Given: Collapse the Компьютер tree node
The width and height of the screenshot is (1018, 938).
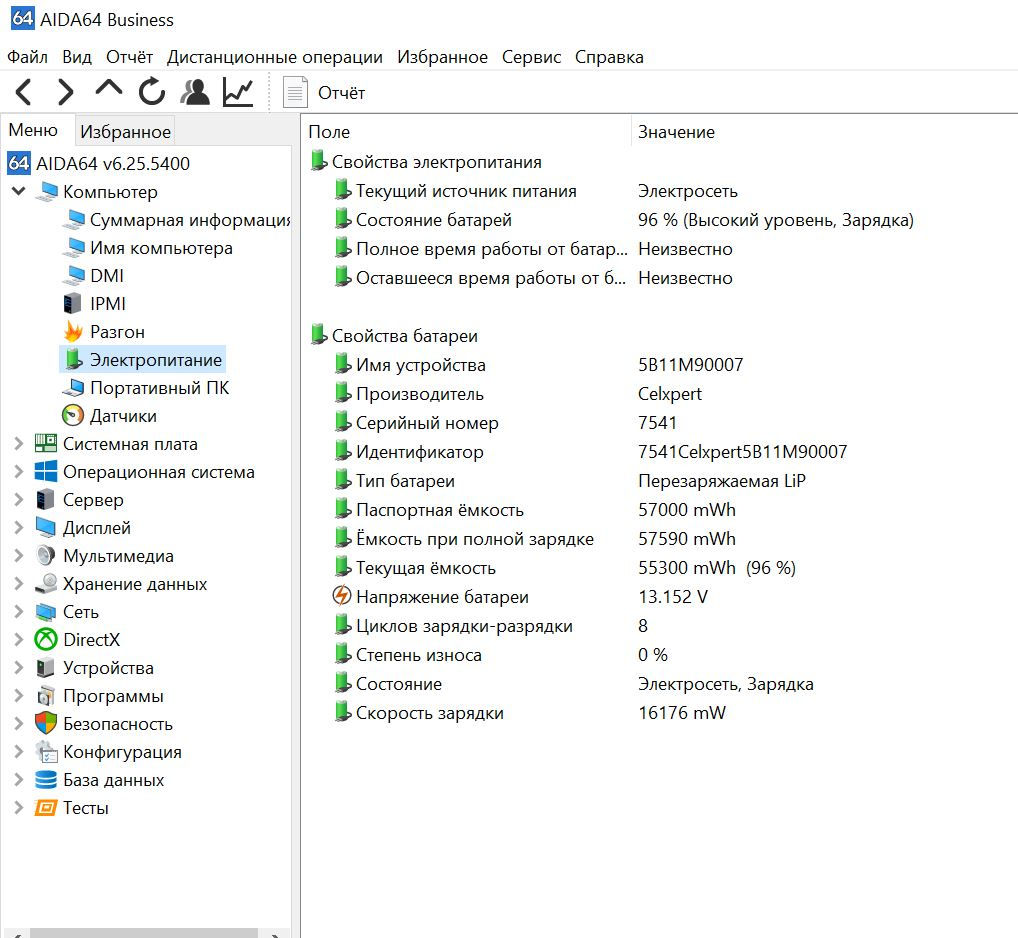Looking at the screenshot, I should pyautogui.click(x=18, y=192).
